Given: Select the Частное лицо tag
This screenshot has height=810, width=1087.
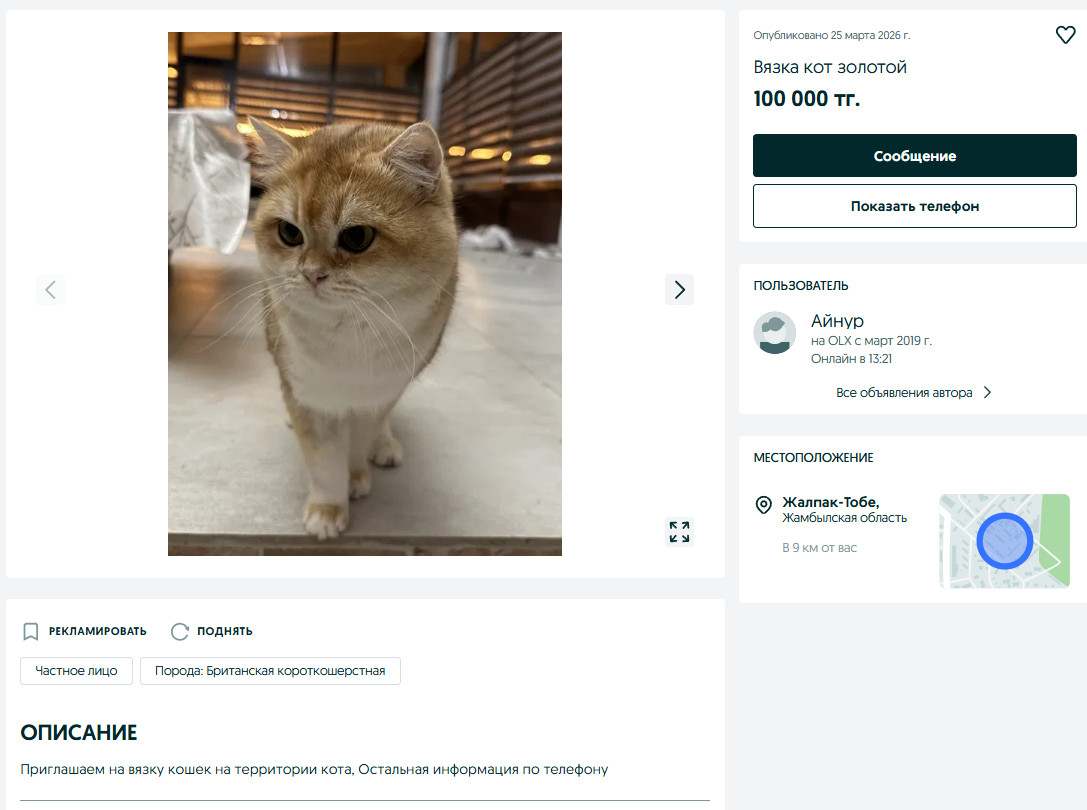Looking at the screenshot, I should [76, 671].
